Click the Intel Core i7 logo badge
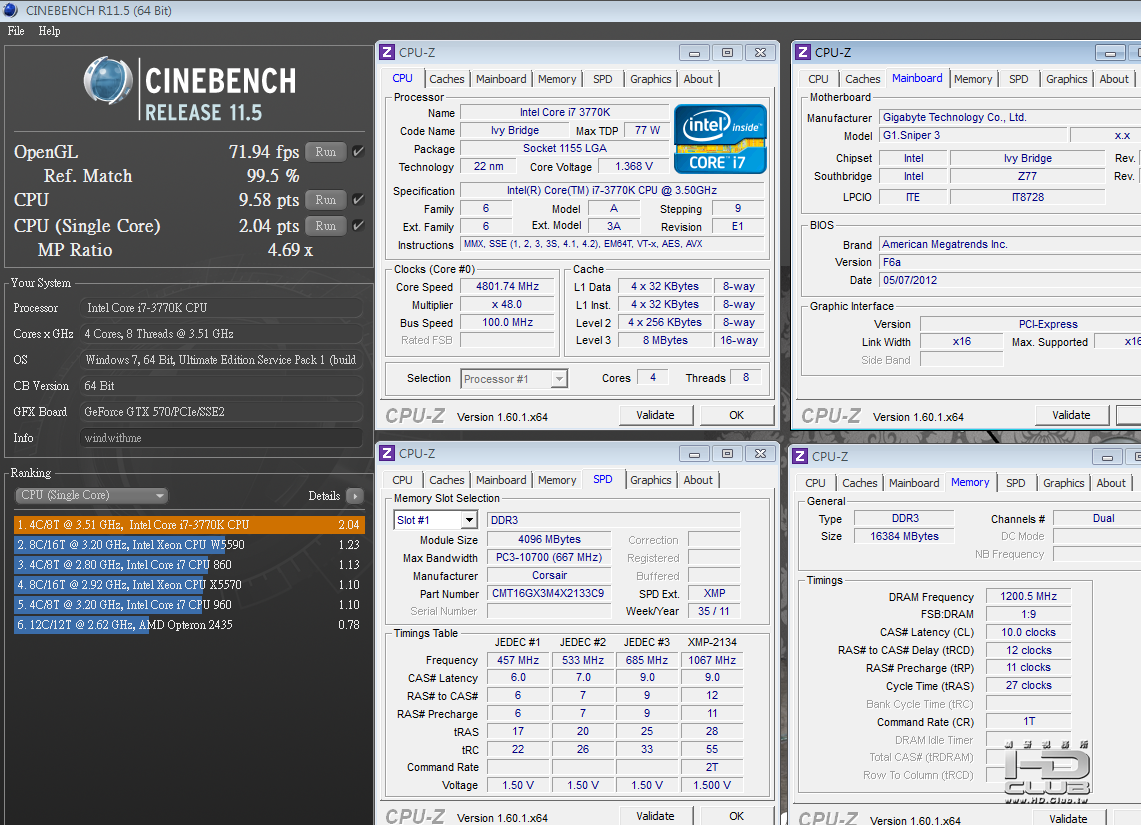 720,139
